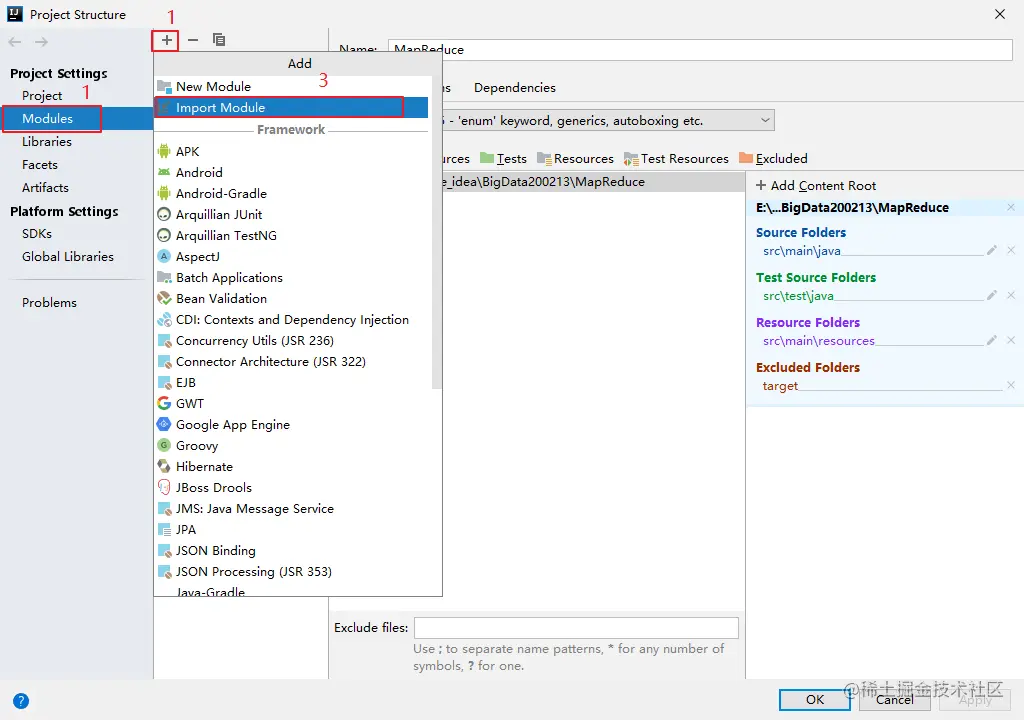Mark as Test Resources folder
Viewport: 1024px width, 720px height.
[x=676, y=159]
